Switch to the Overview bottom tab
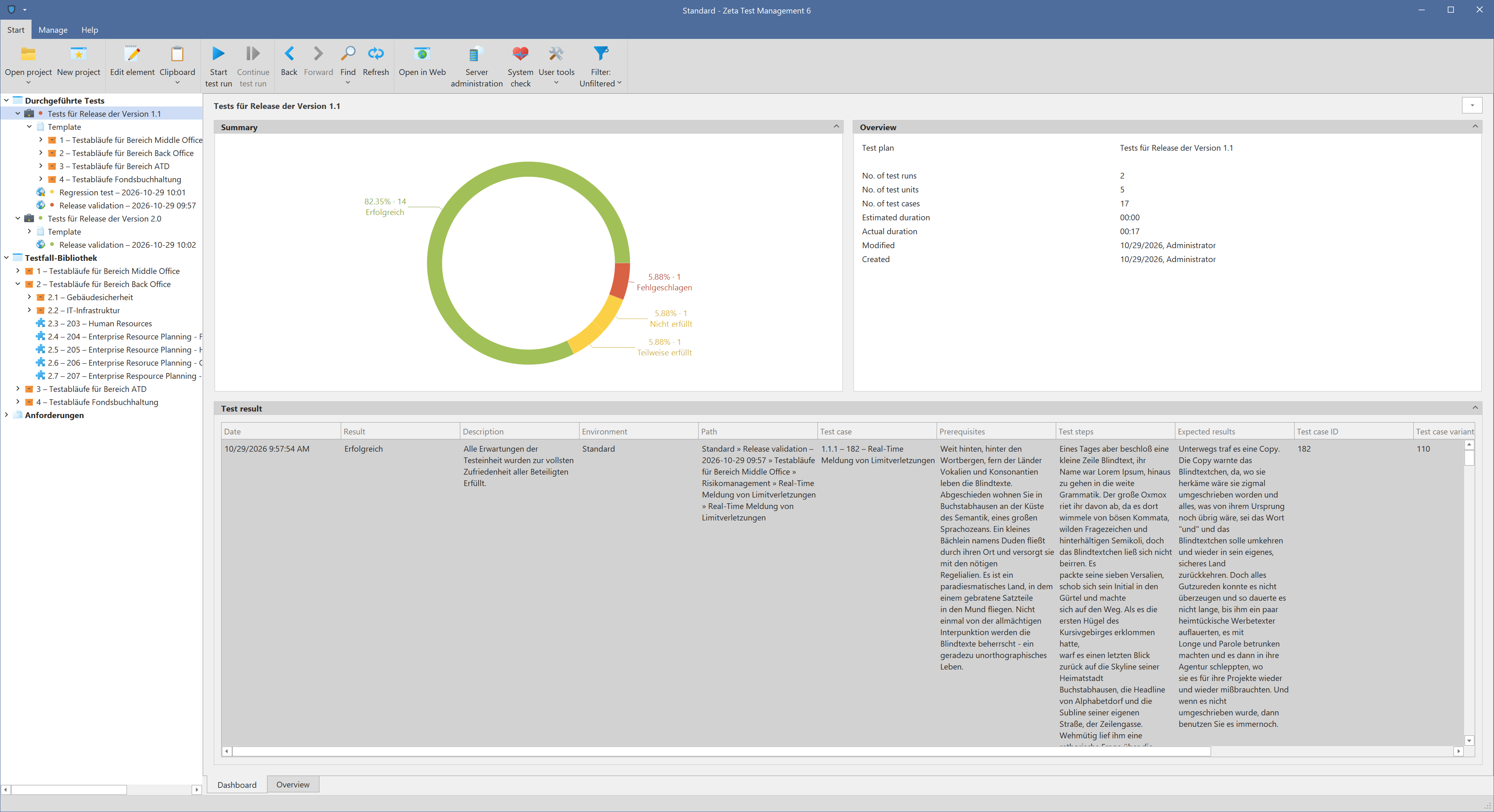The width and height of the screenshot is (1494, 812). click(293, 784)
